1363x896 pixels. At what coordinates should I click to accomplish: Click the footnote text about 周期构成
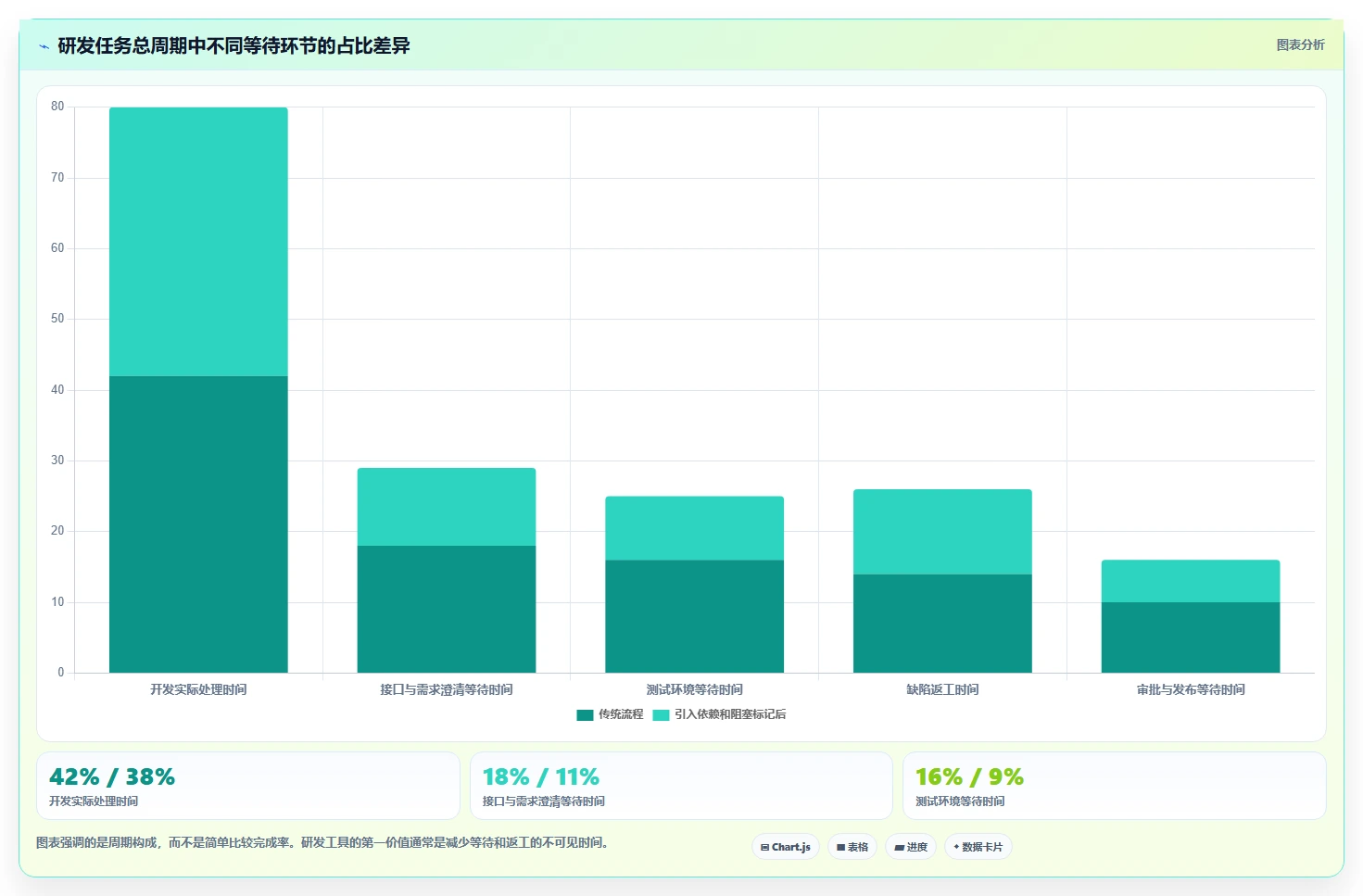pos(322,842)
